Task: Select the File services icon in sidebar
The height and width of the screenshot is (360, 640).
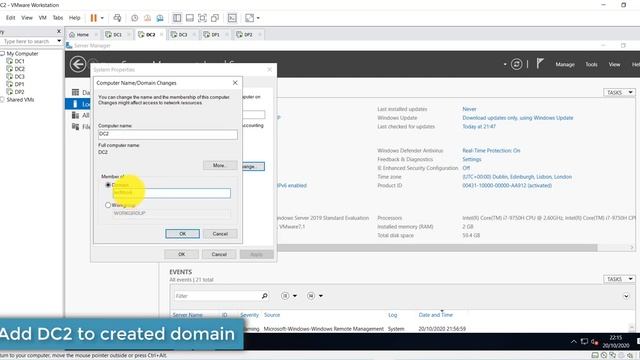Action: (75, 127)
